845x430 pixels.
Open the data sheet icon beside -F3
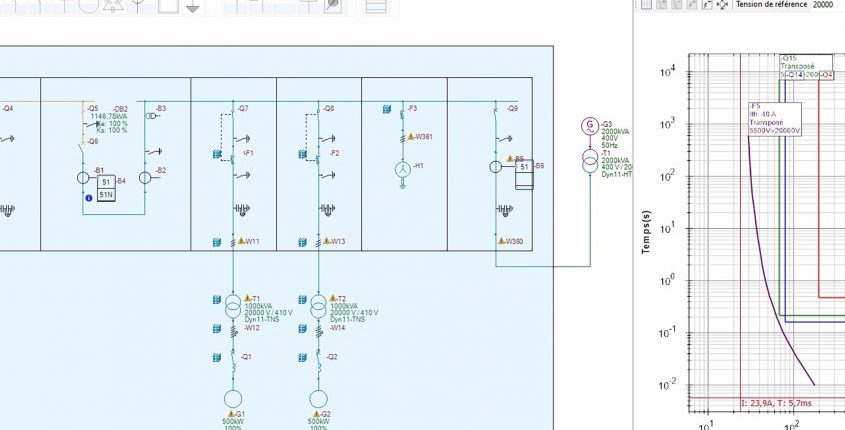click(x=386, y=109)
